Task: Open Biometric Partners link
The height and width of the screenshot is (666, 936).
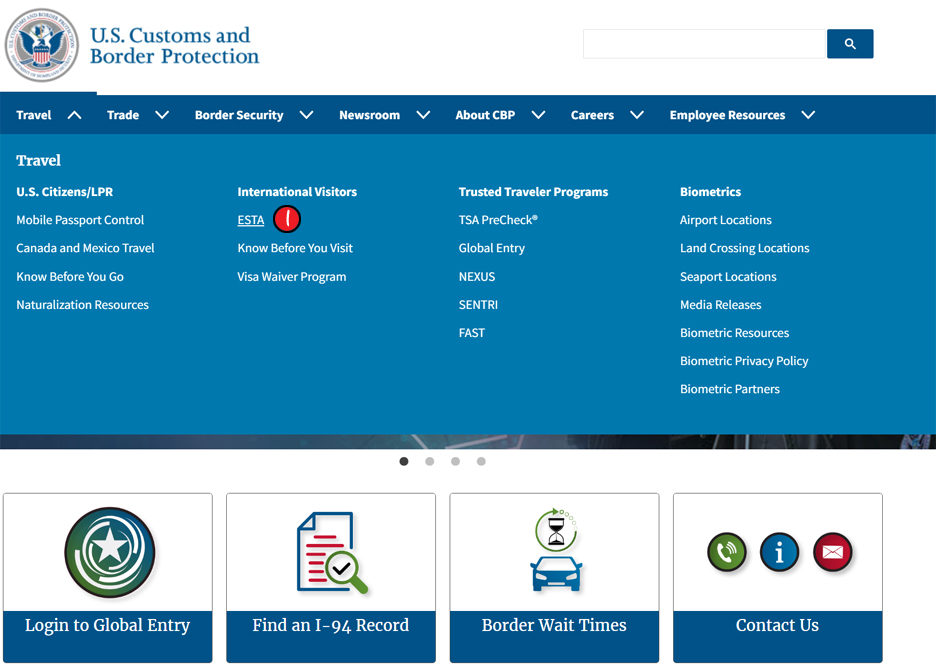Action: pyautogui.click(x=730, y=389)
